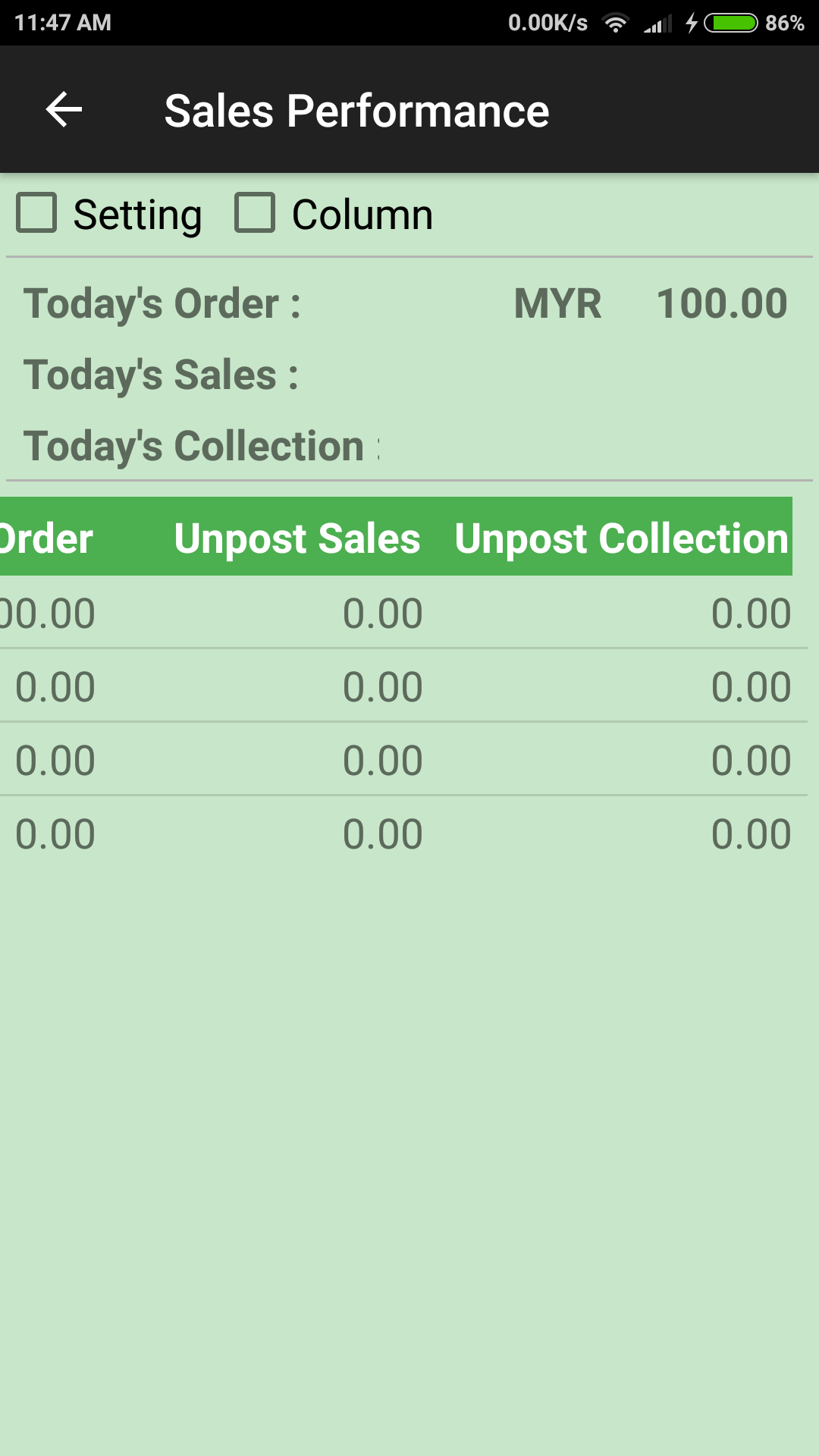Tap second row Unpost Sales value
The height and width of the screenshot is (1456, 819).
click(382, 686)
